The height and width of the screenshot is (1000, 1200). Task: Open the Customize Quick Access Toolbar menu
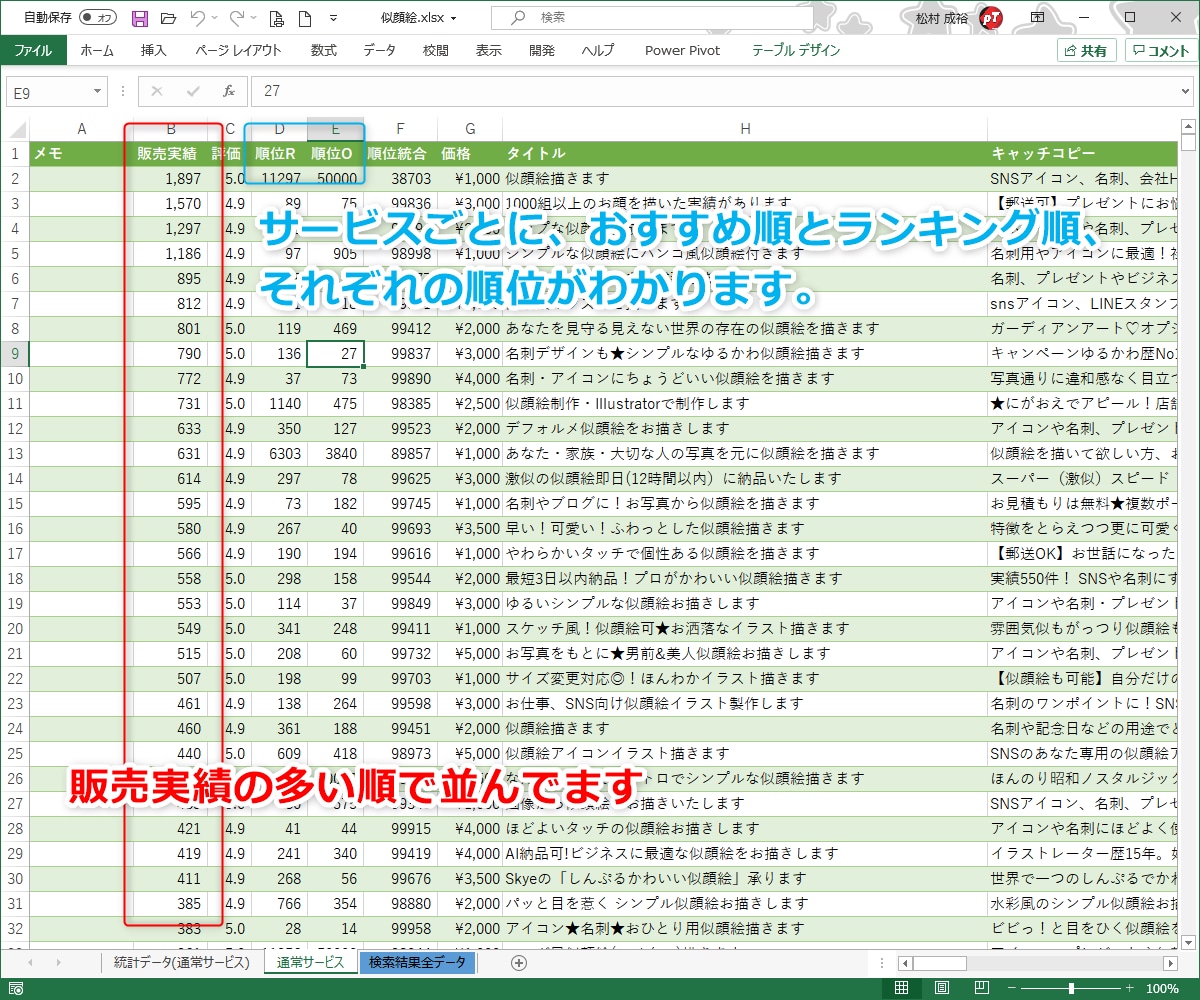(333, 18)
